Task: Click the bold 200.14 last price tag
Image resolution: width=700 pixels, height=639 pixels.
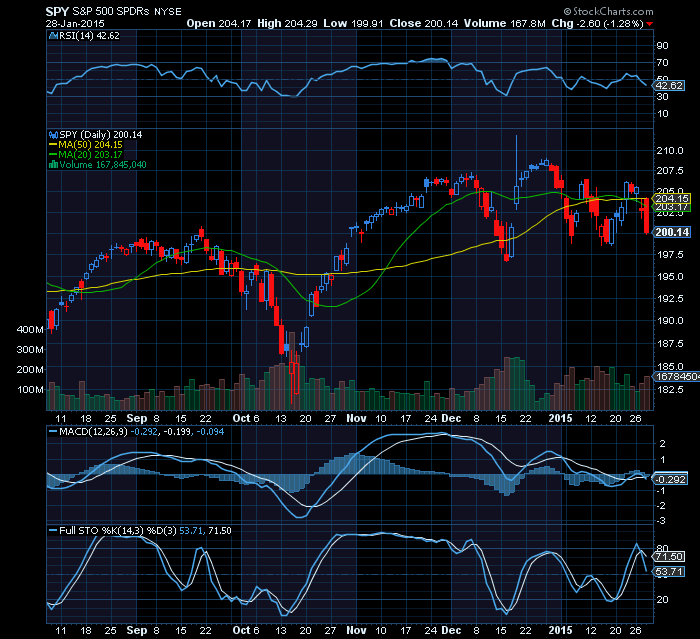Action: [x=672, y=232]
